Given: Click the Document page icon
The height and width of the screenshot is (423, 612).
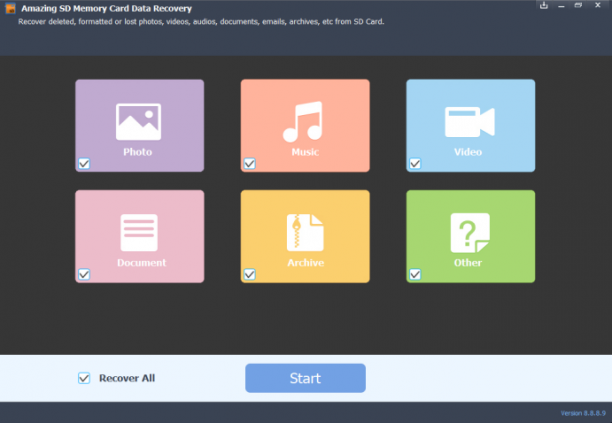Looking at the screenshot, I should pyautogui.click(x=139, y=233).
